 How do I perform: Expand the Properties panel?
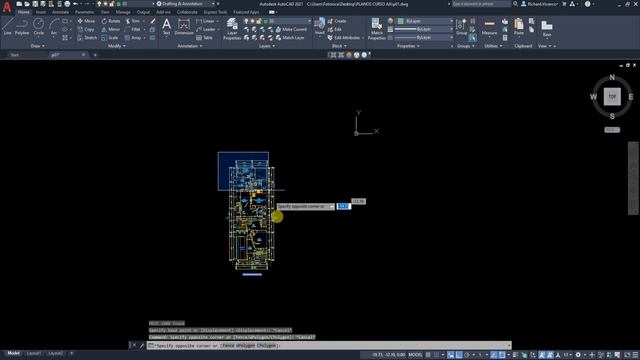pos(408,46)
